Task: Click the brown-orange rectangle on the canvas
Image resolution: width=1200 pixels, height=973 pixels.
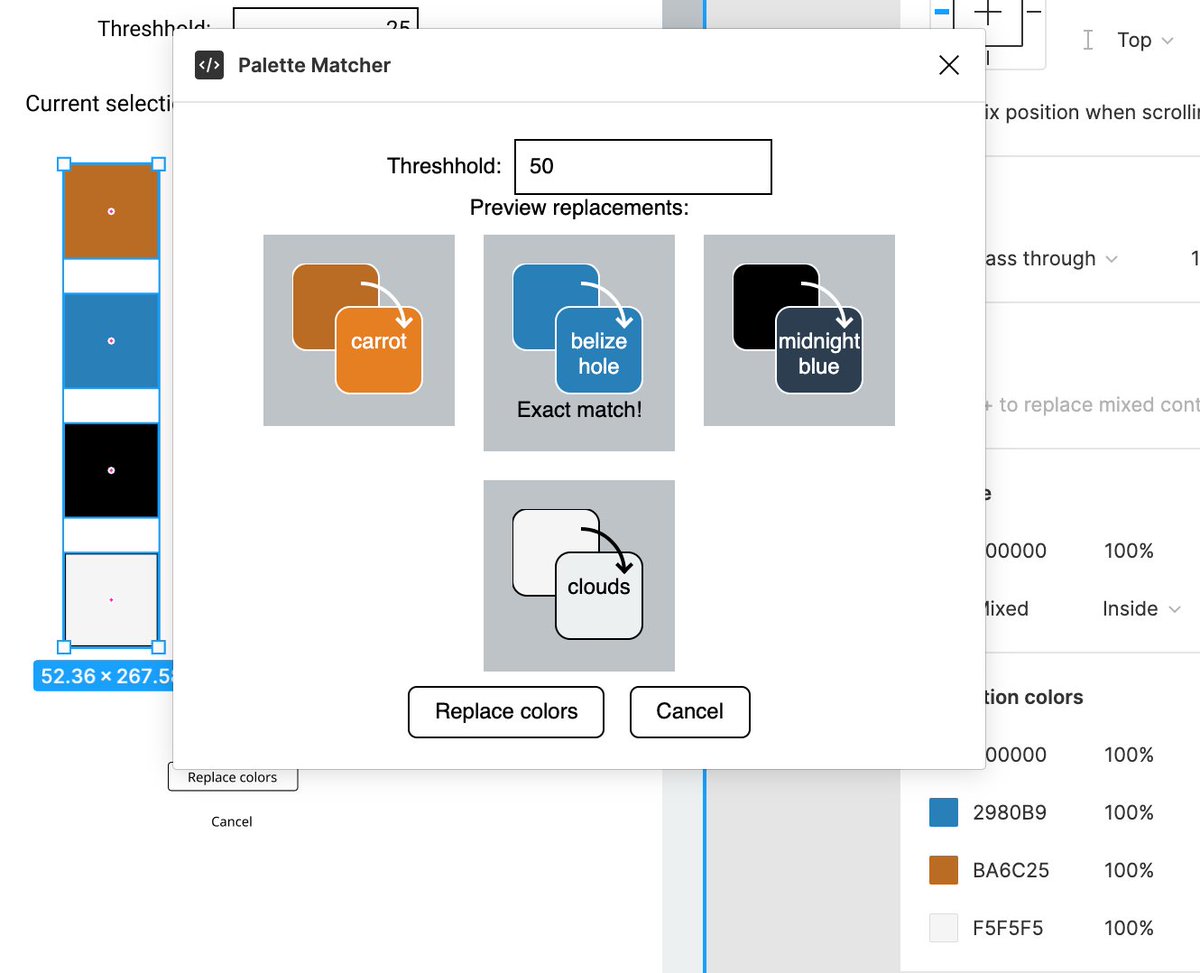Action: pyautogui.click(x=111, y=211)
